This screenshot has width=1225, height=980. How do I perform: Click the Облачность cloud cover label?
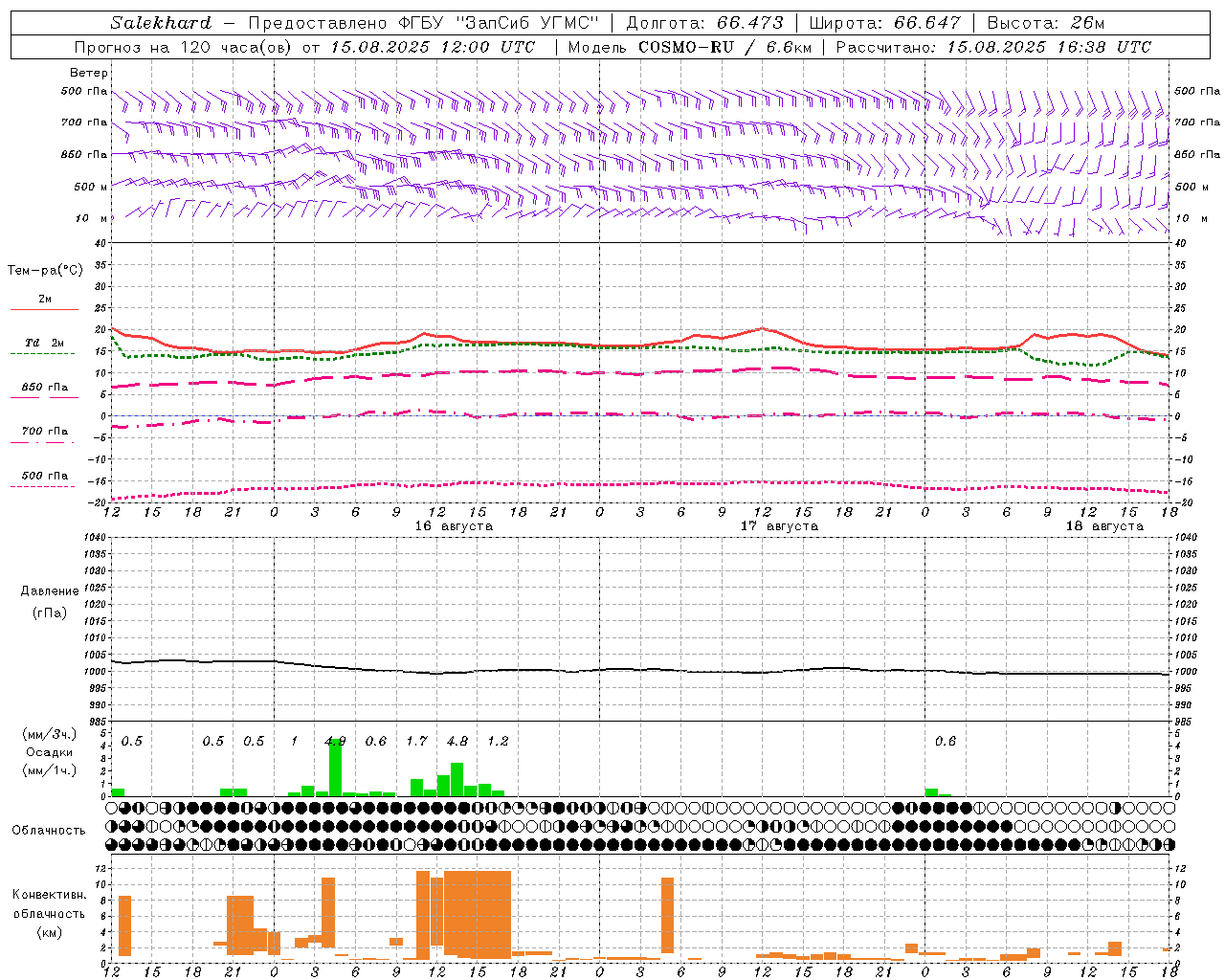coord(49,830)
